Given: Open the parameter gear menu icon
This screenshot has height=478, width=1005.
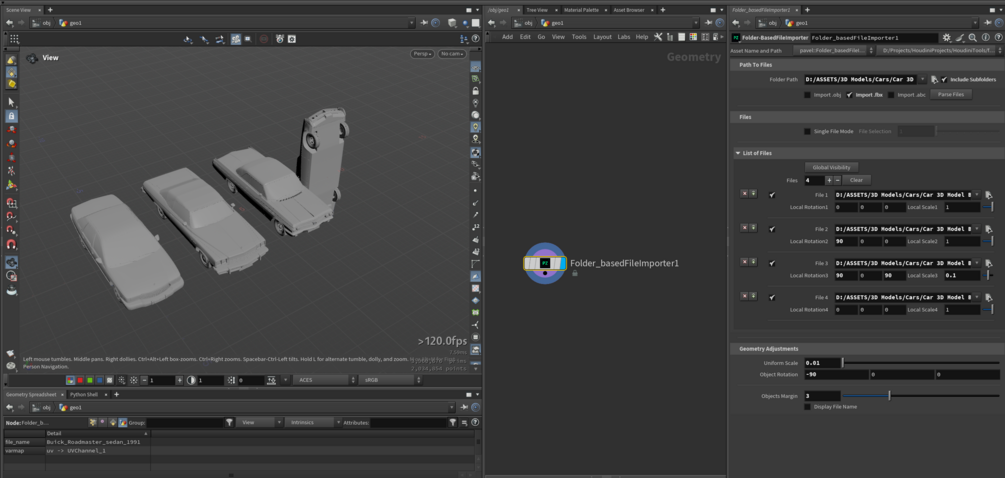Looking at the screenshot, I should (947, 38).
